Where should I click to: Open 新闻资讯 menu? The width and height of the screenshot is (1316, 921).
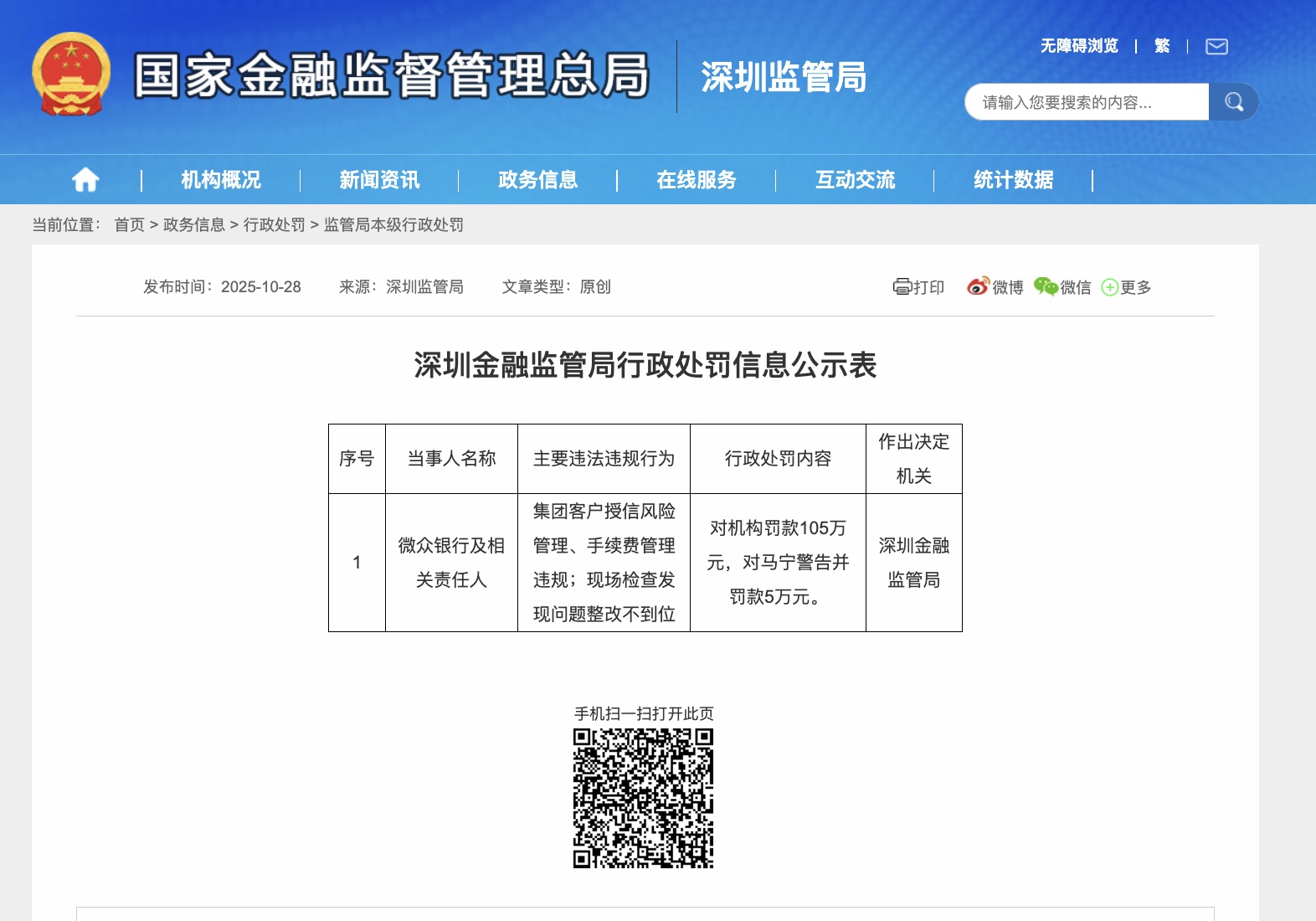(x=379, y=180)
